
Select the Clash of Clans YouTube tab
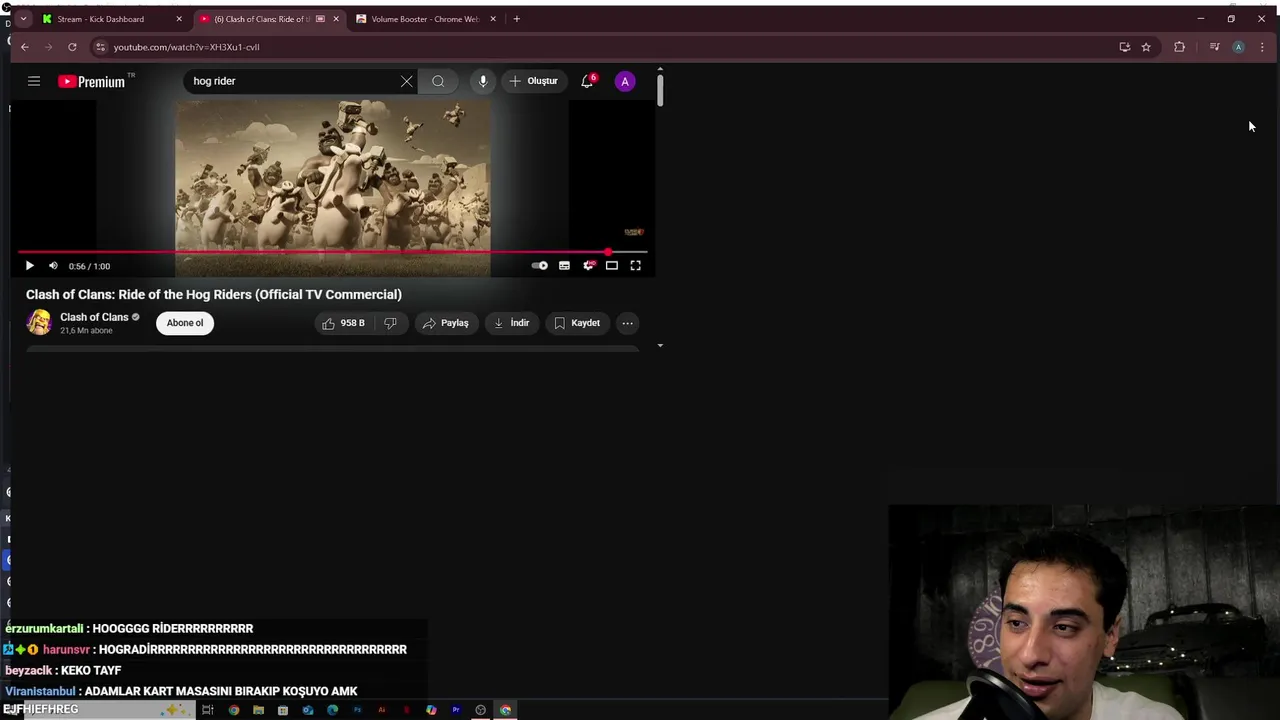(x=262, y=19)
